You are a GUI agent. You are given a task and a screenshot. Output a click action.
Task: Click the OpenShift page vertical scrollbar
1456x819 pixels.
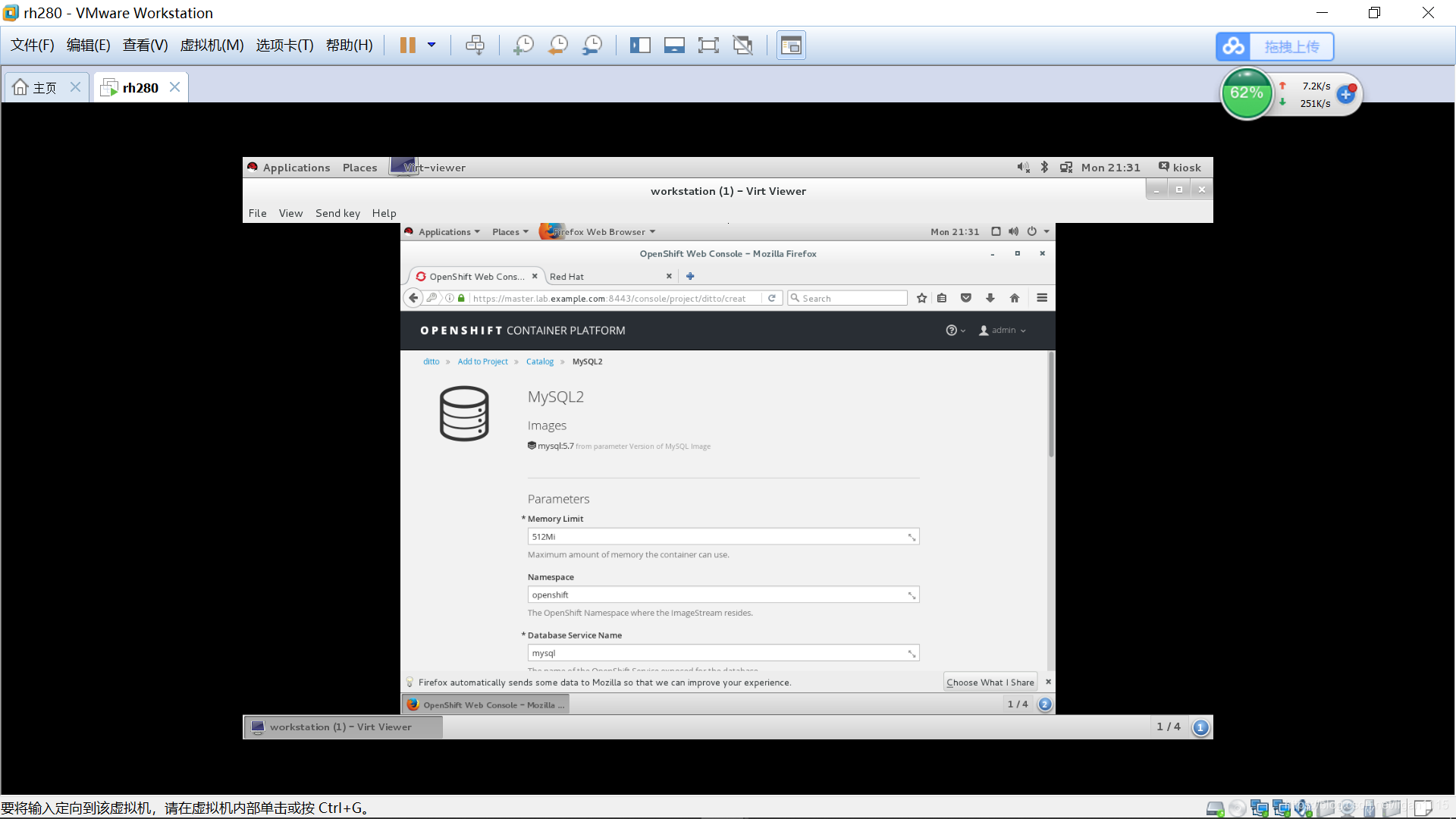click(x=1051, y=405)
